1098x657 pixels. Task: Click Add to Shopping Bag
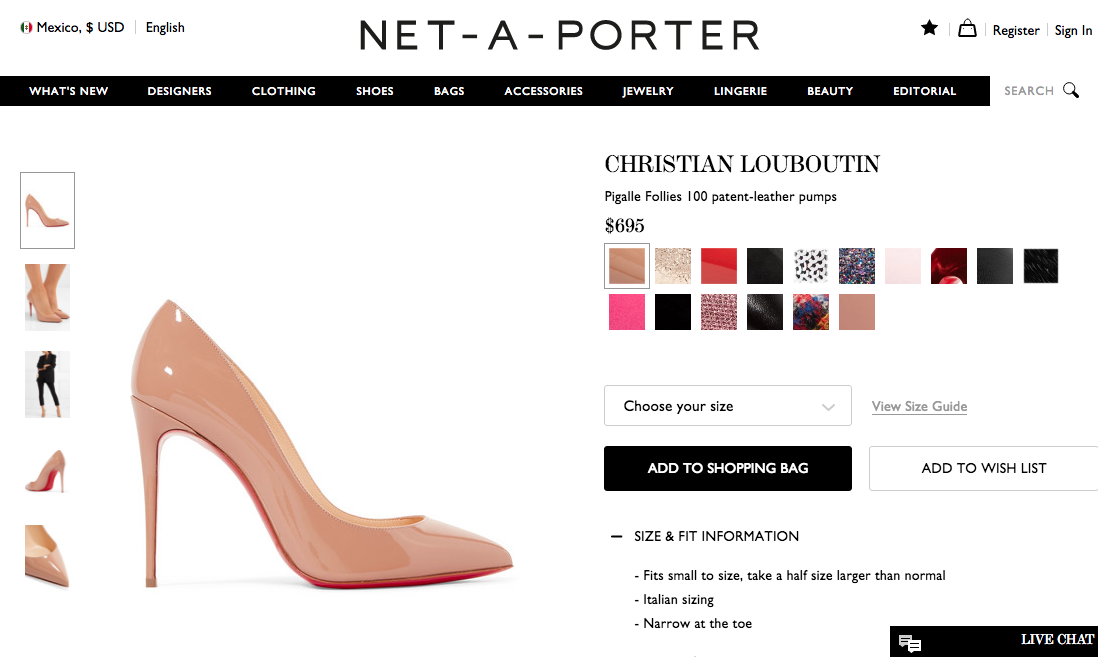tap(727, 468)
